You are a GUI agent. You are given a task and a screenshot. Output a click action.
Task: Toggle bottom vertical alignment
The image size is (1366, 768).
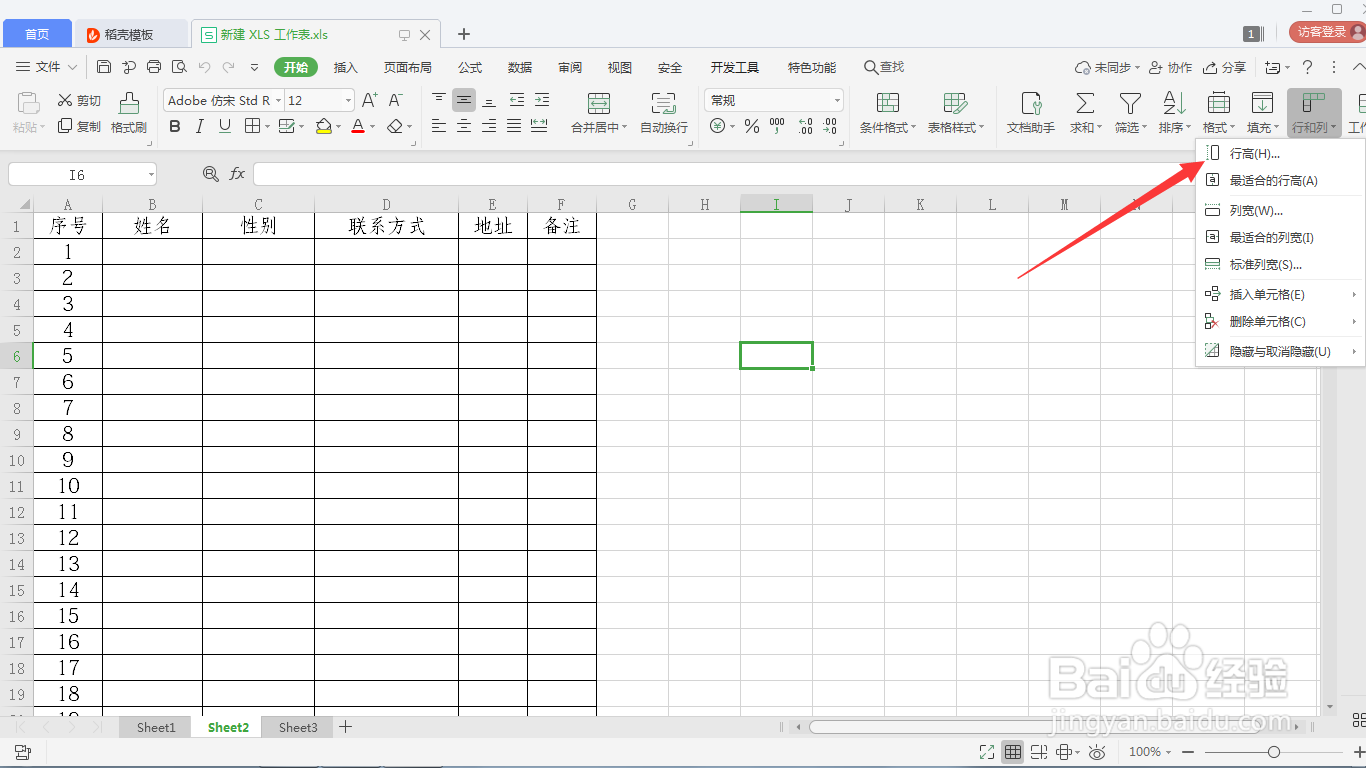pyautogui.click(x=489, y=100)
